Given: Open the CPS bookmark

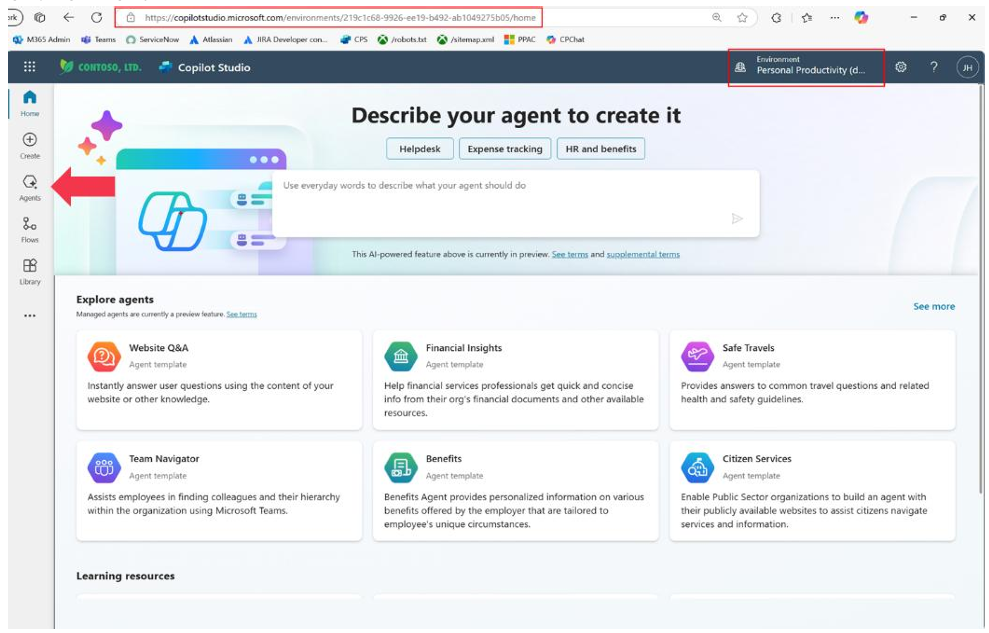Looking at the screenshot, I should (x=354, y=39).
